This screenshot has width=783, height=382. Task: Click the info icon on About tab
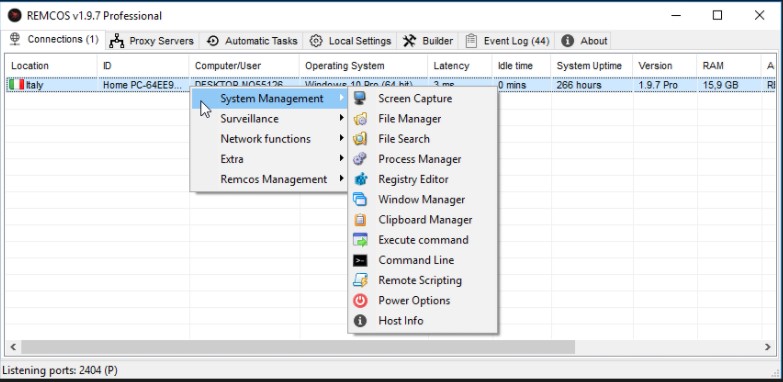click(x=567, y=41)
